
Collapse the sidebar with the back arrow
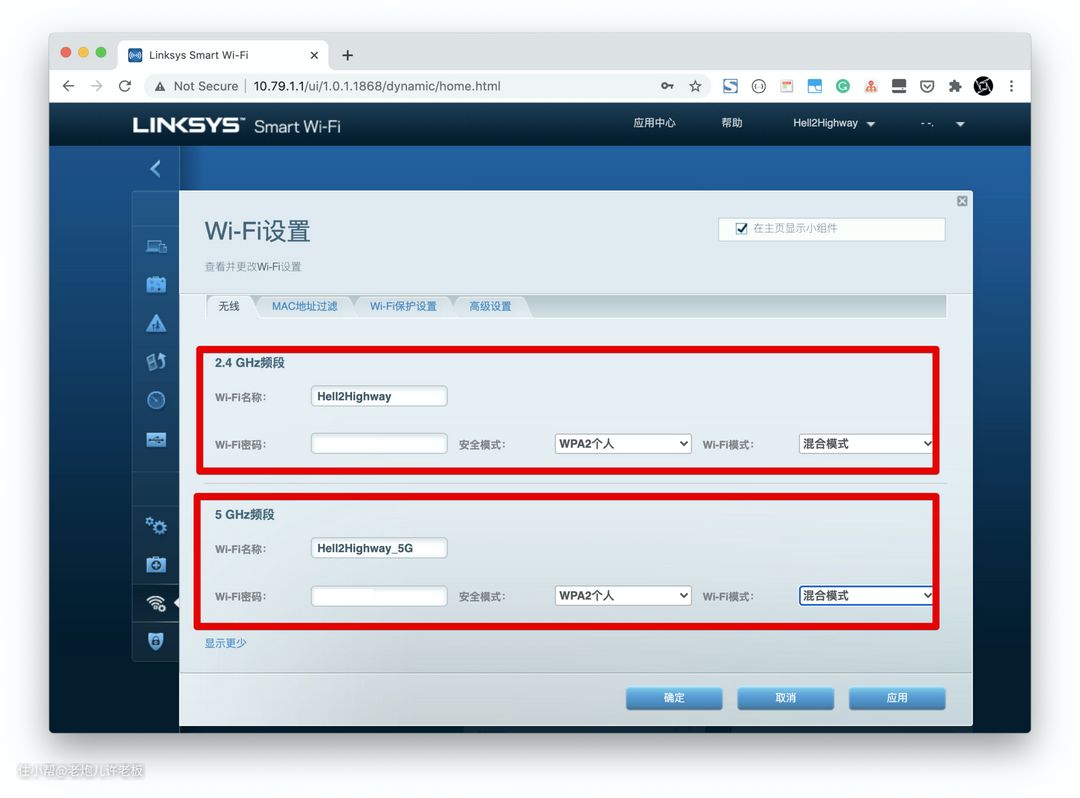pyautogui.click(x=155, y=169)
